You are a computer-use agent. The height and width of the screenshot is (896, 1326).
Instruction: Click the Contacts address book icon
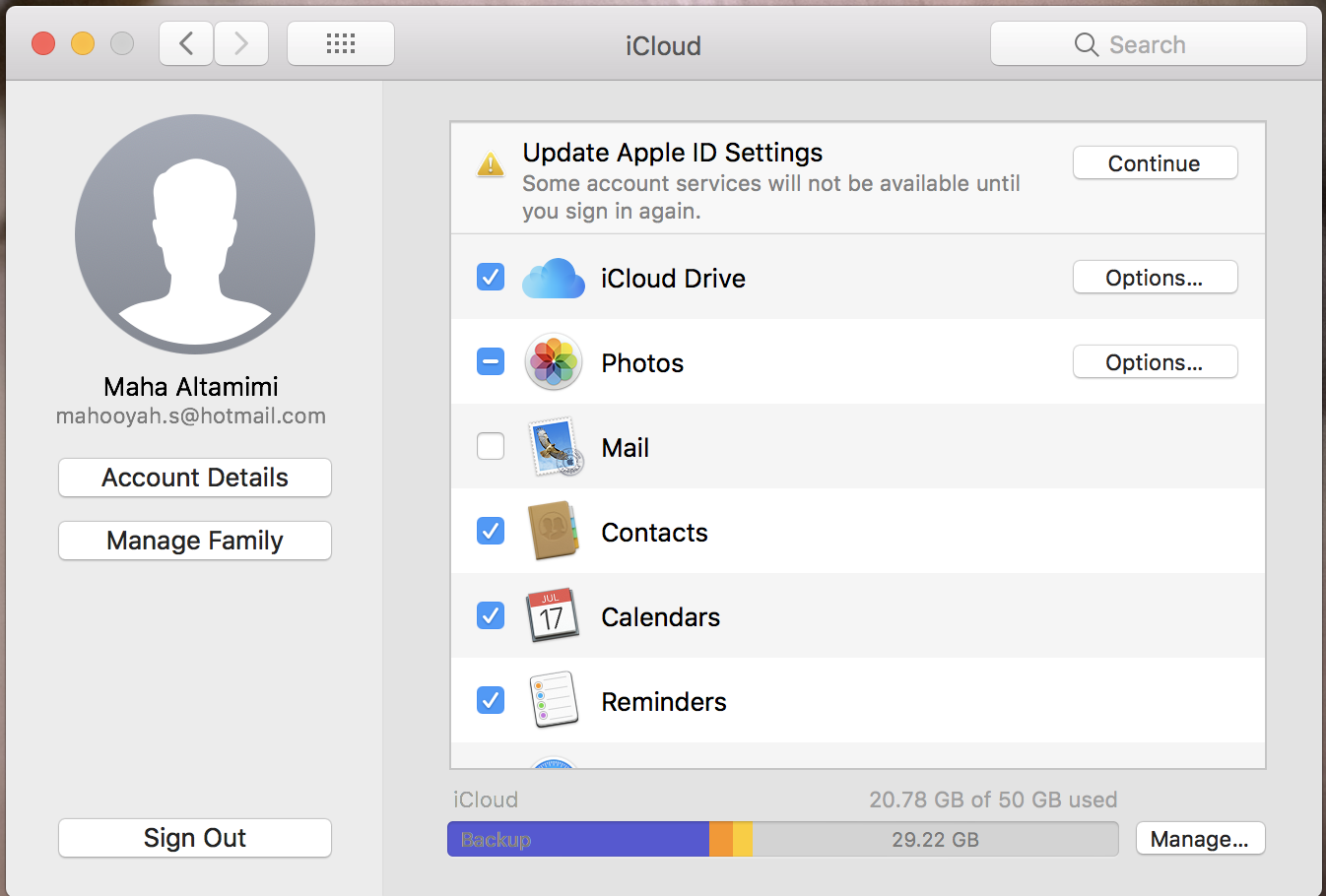click(x=554, y=532)
